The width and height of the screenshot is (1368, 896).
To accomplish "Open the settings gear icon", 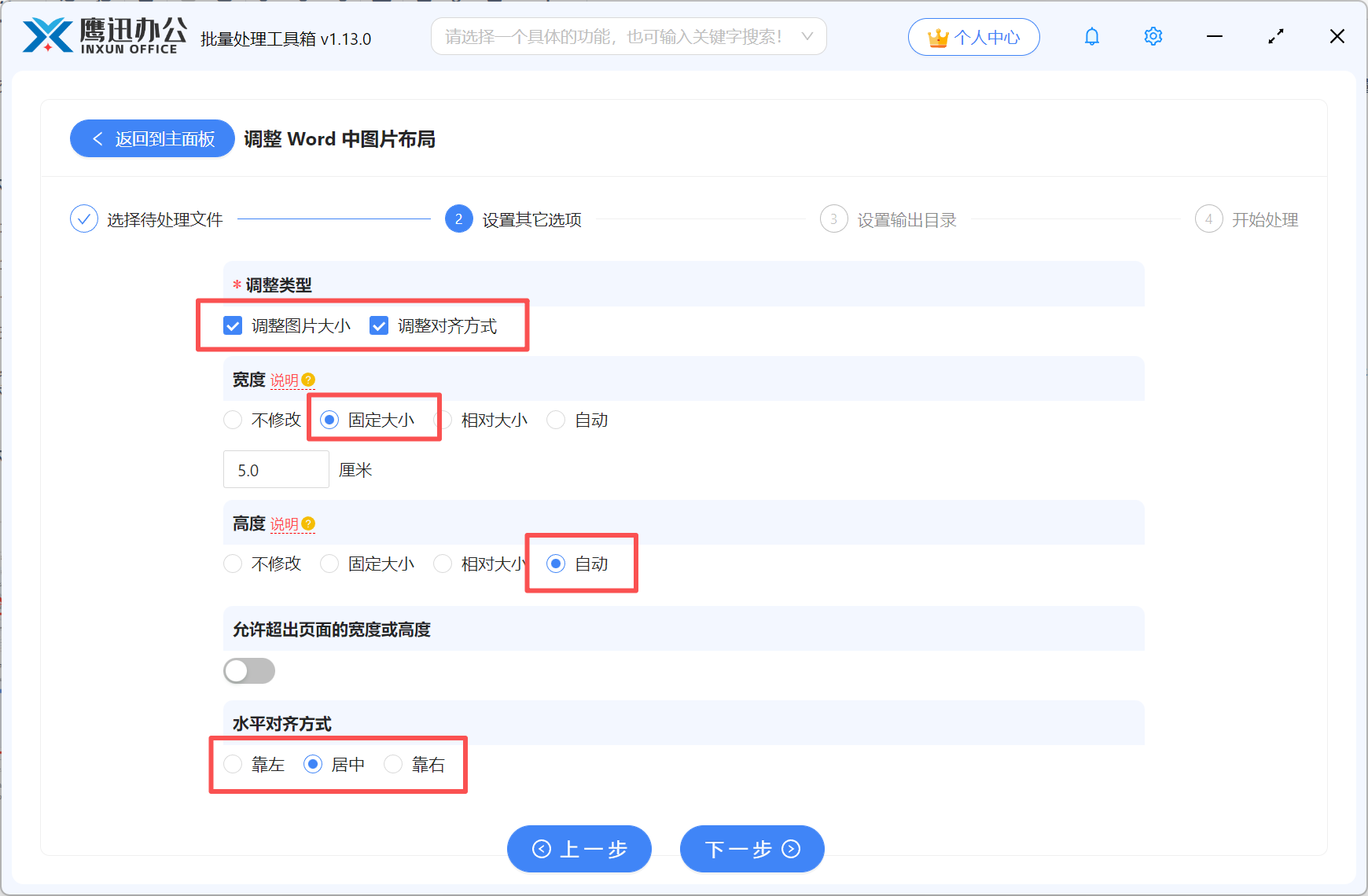I will tap(1153, 36).
